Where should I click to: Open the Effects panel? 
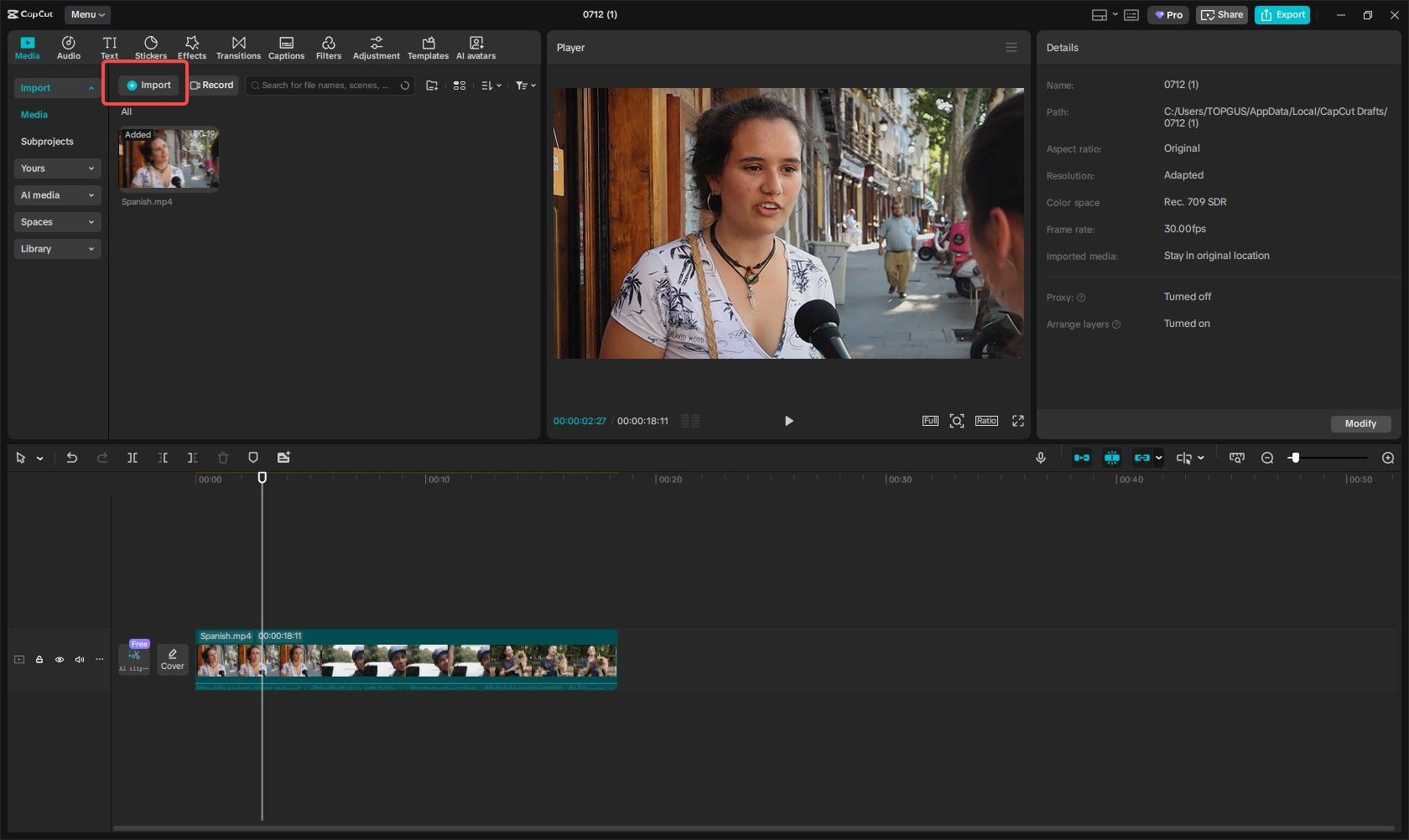pyautogui.click(x=191, y=47)
